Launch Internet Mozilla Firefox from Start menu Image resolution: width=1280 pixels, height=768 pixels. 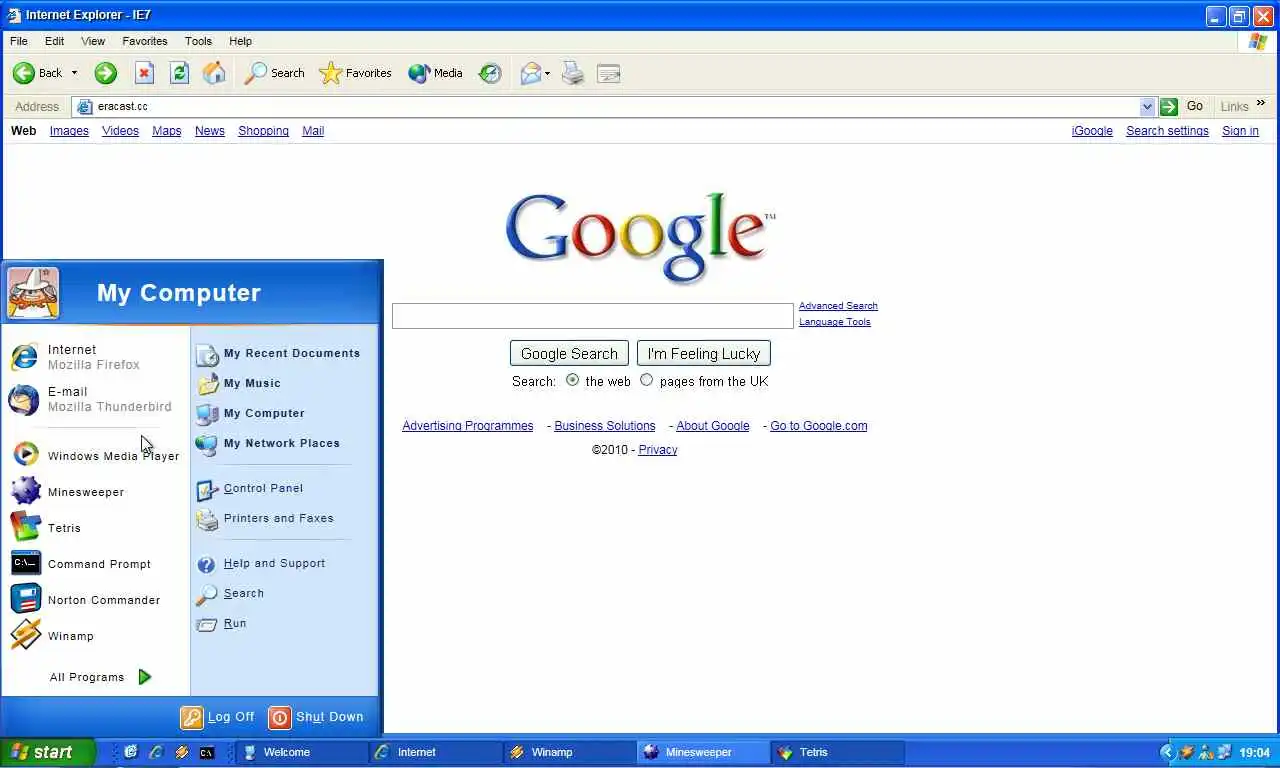pos(96,357)
